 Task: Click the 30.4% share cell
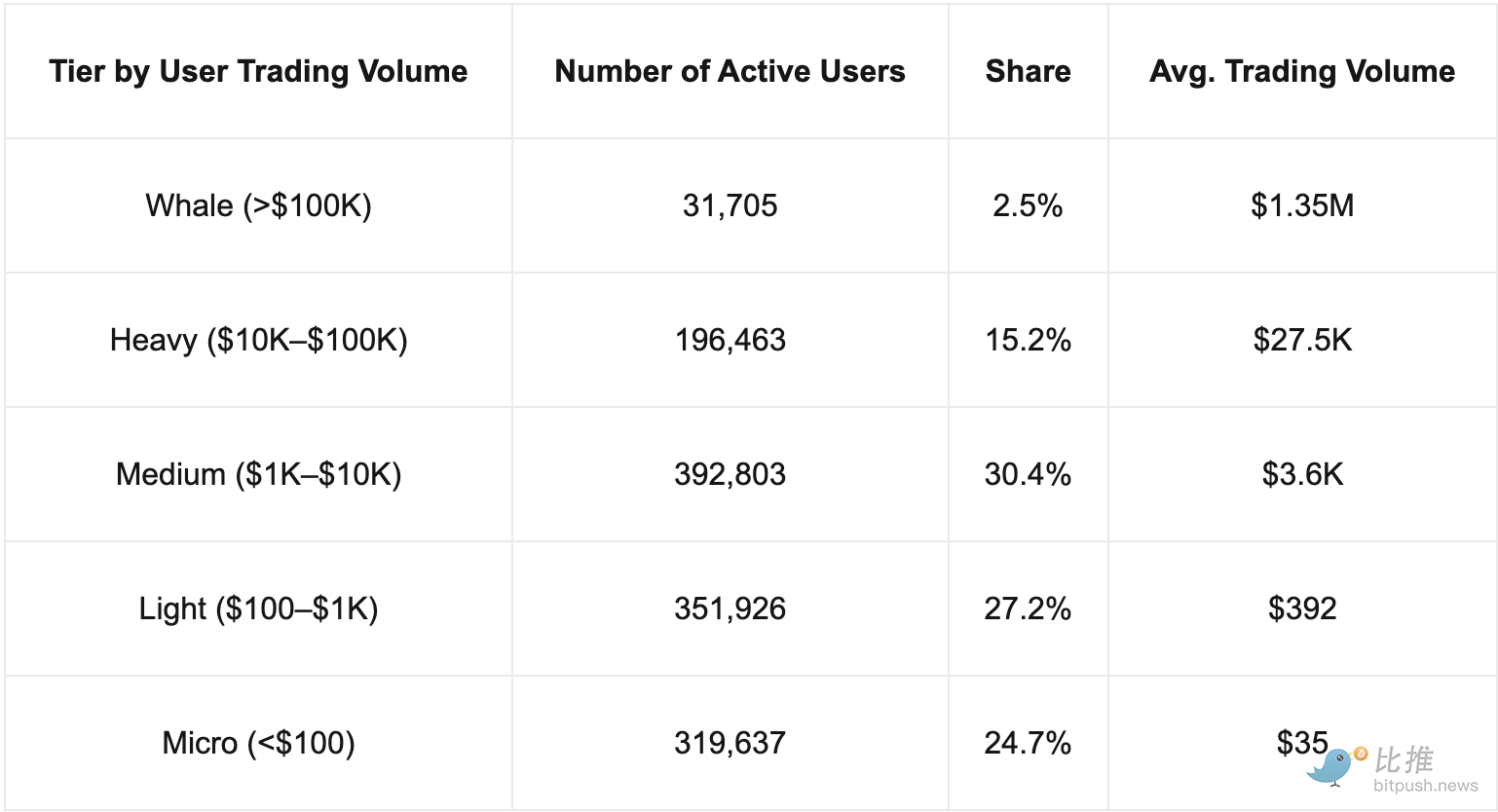click(x=1028, y=474)
